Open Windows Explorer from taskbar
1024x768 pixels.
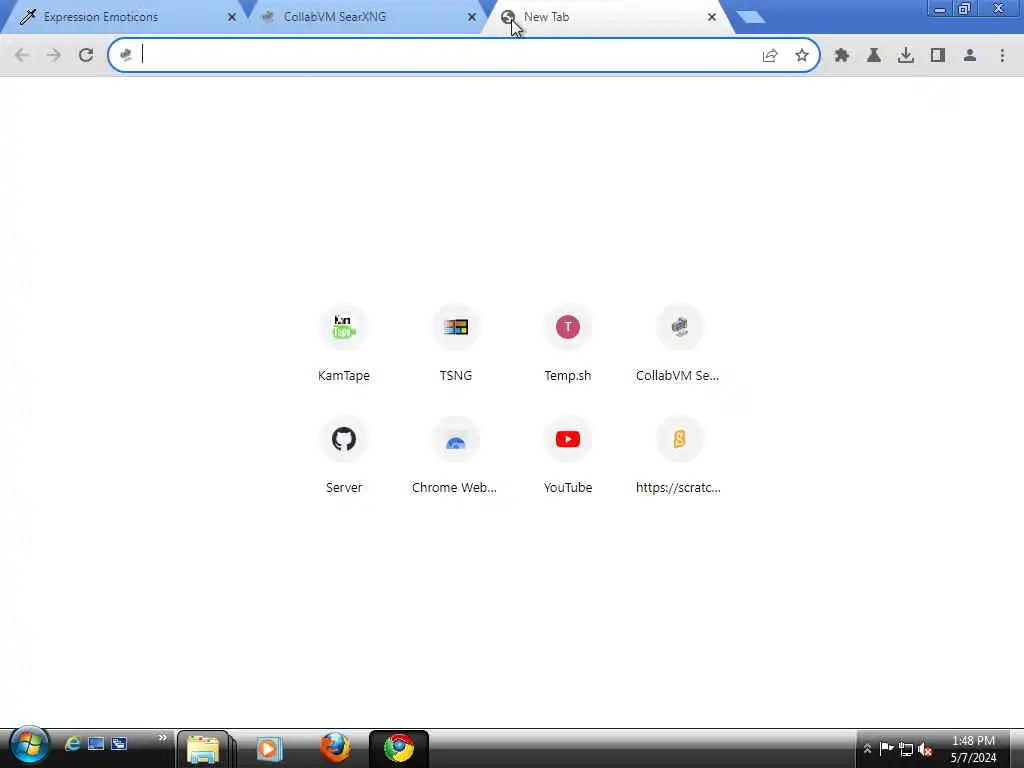tap(202, 748)
